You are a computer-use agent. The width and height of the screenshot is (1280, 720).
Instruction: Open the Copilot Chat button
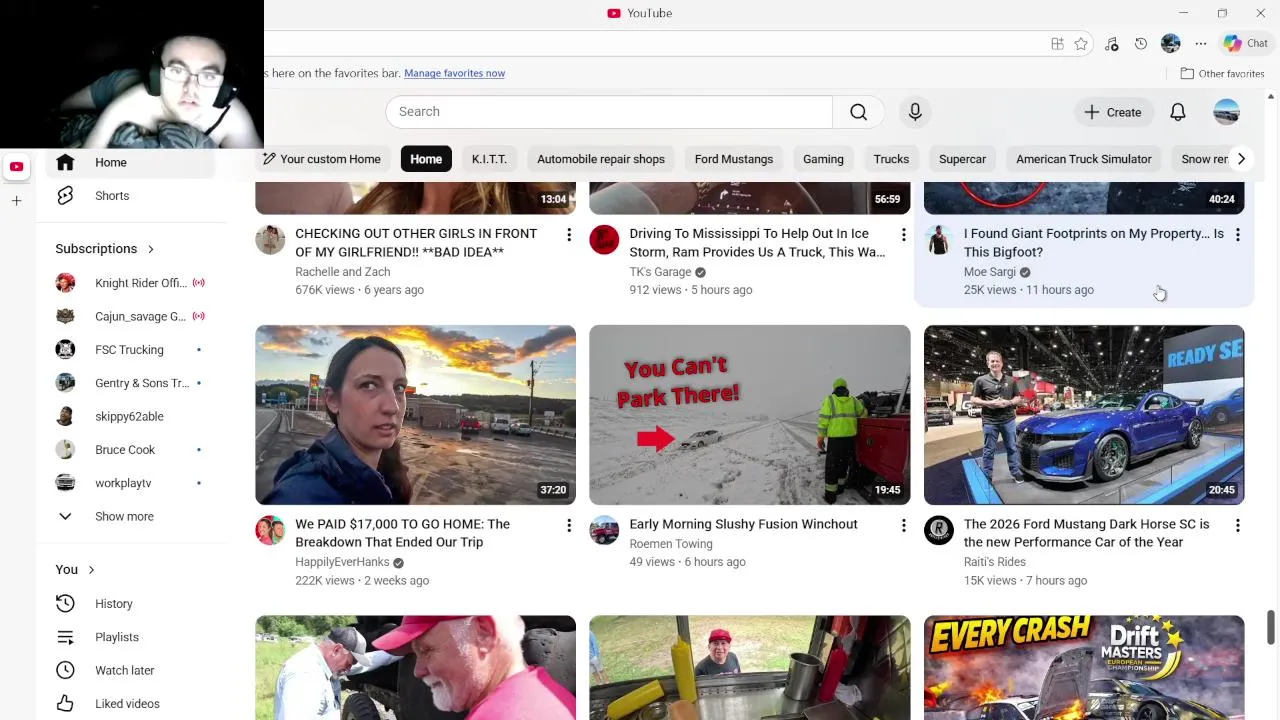click(1246, 44)
